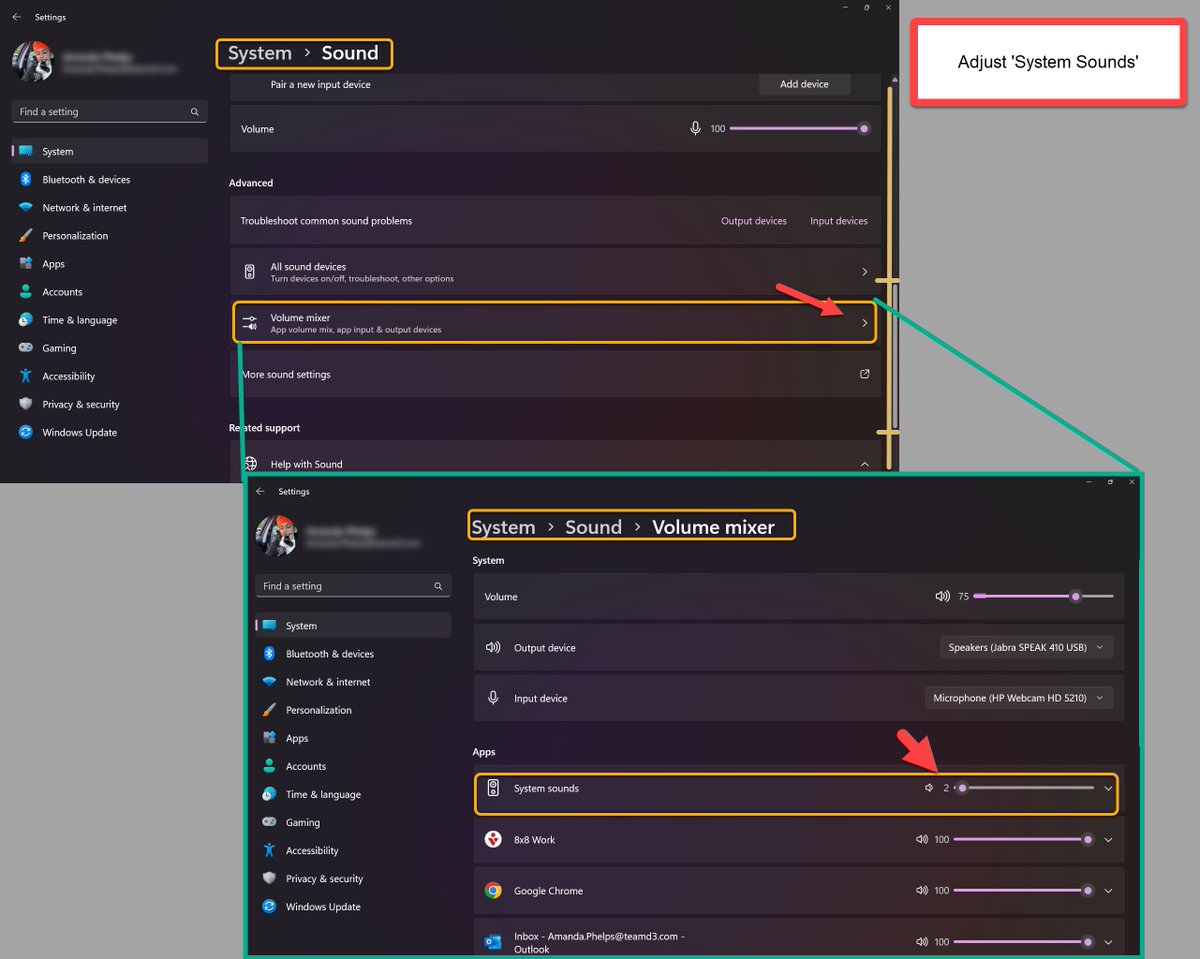Image resolution: width=1200 pixels, height=959 pixels.
Task: Expand the Google Chrome row chevron
Action: click(x=1108, y=891)
